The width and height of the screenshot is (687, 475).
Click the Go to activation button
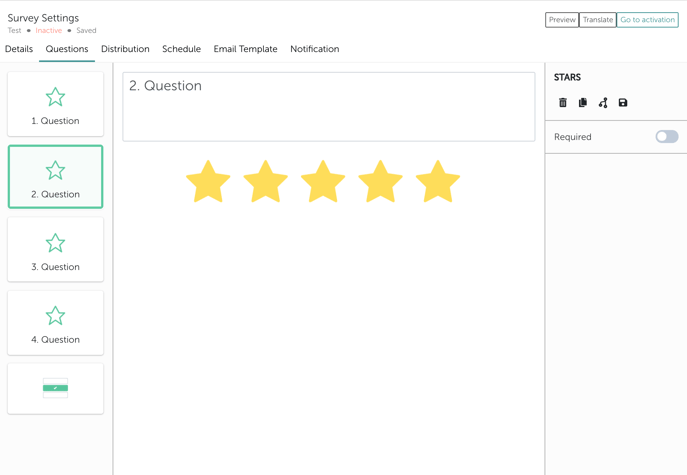pos(648,20)
